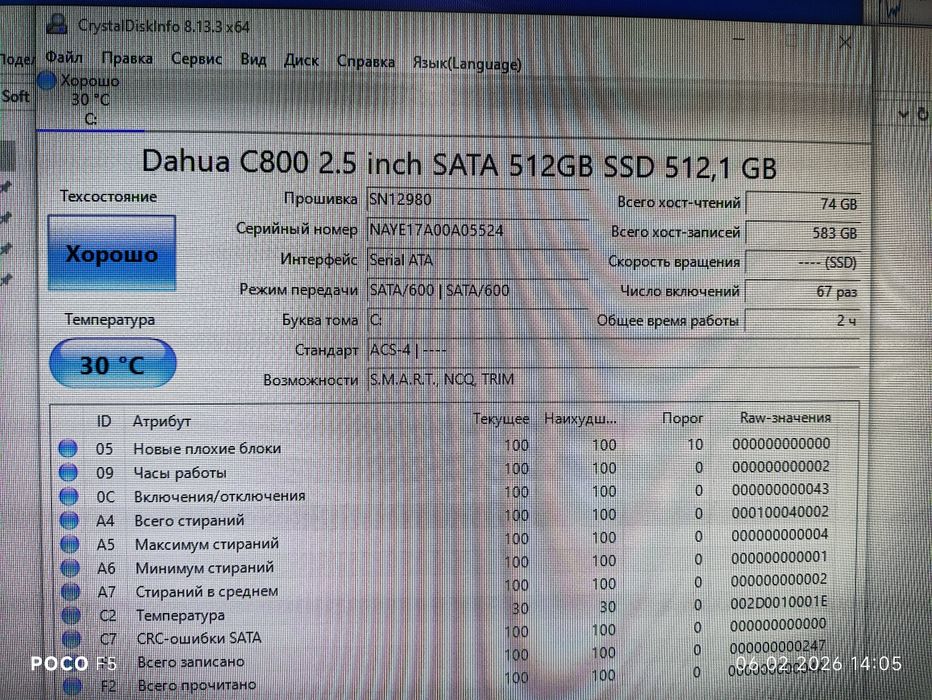The image size is (932, 700).
Task: Click the Возможности field S.M.A.R.T., NCQ, TRIM
Action: [613, 379]
